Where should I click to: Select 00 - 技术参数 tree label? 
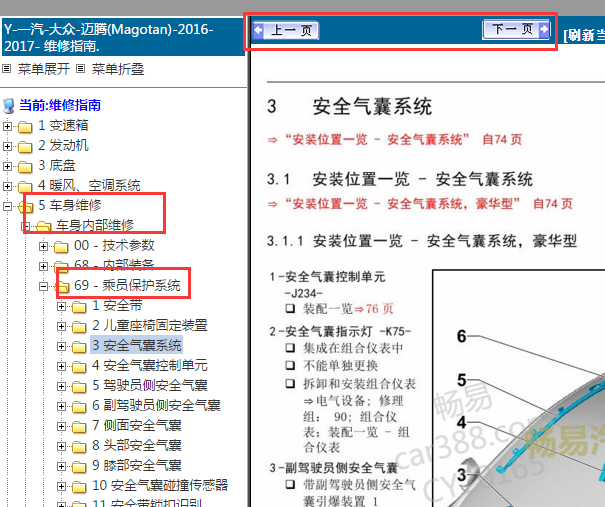114,245
